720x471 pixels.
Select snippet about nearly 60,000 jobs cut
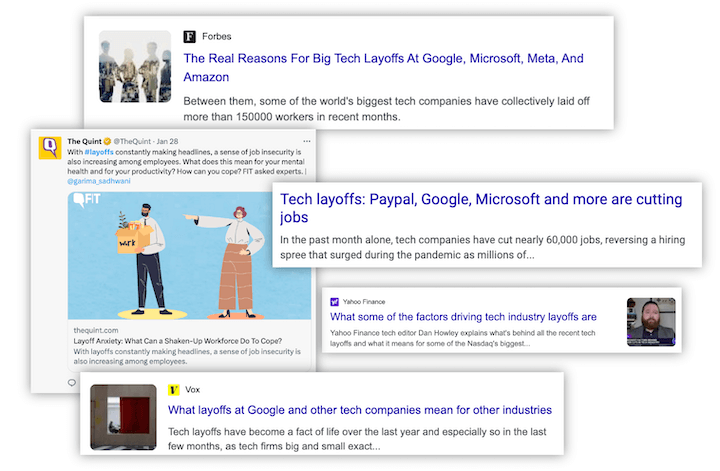tap(482, 247)
